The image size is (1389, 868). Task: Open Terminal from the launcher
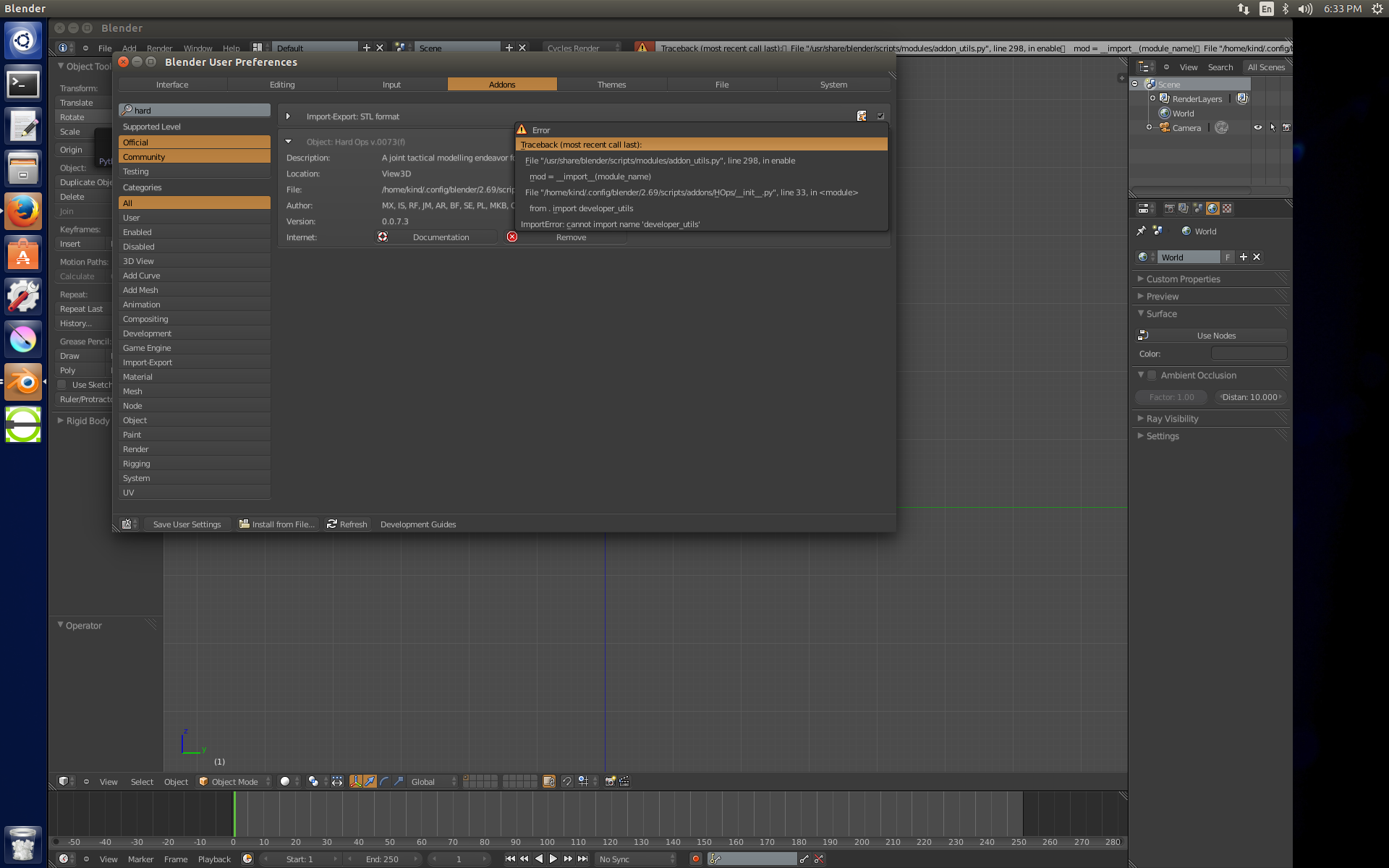coord(23,83)
